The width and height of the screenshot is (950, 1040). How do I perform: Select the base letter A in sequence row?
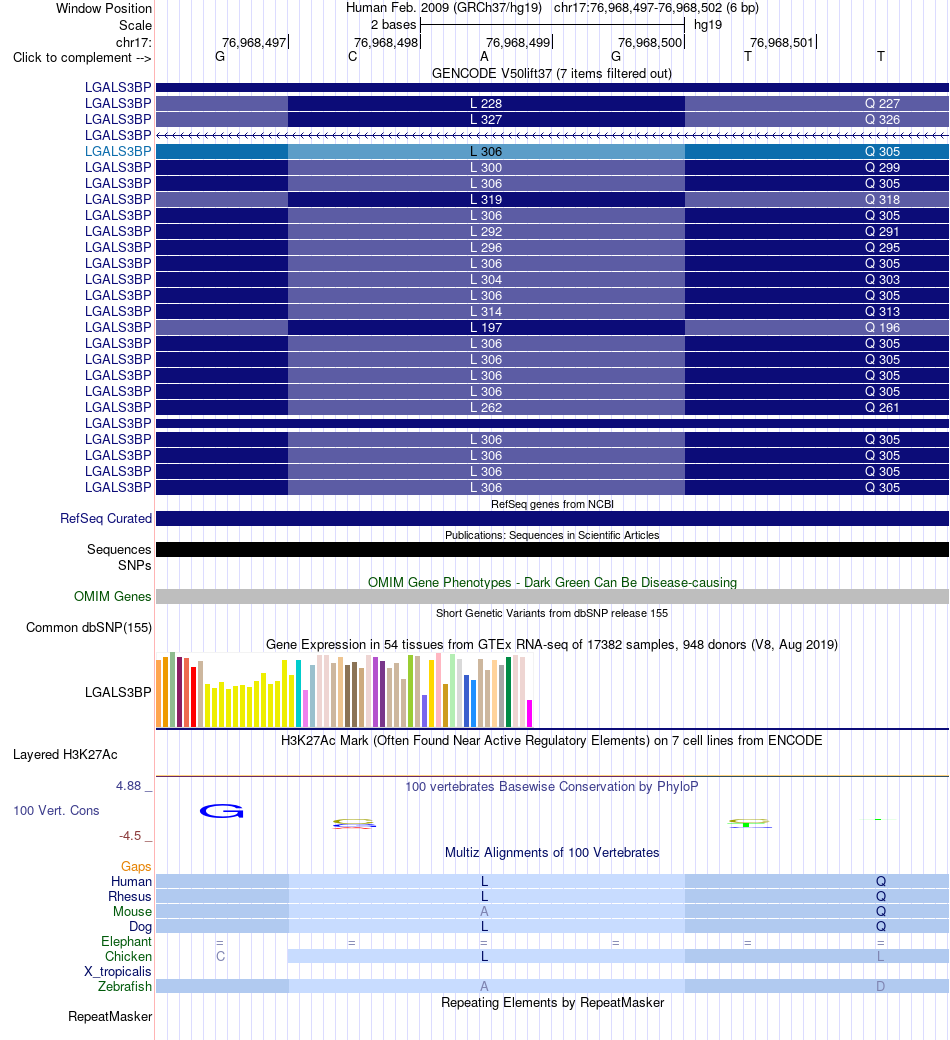point(484,57)
